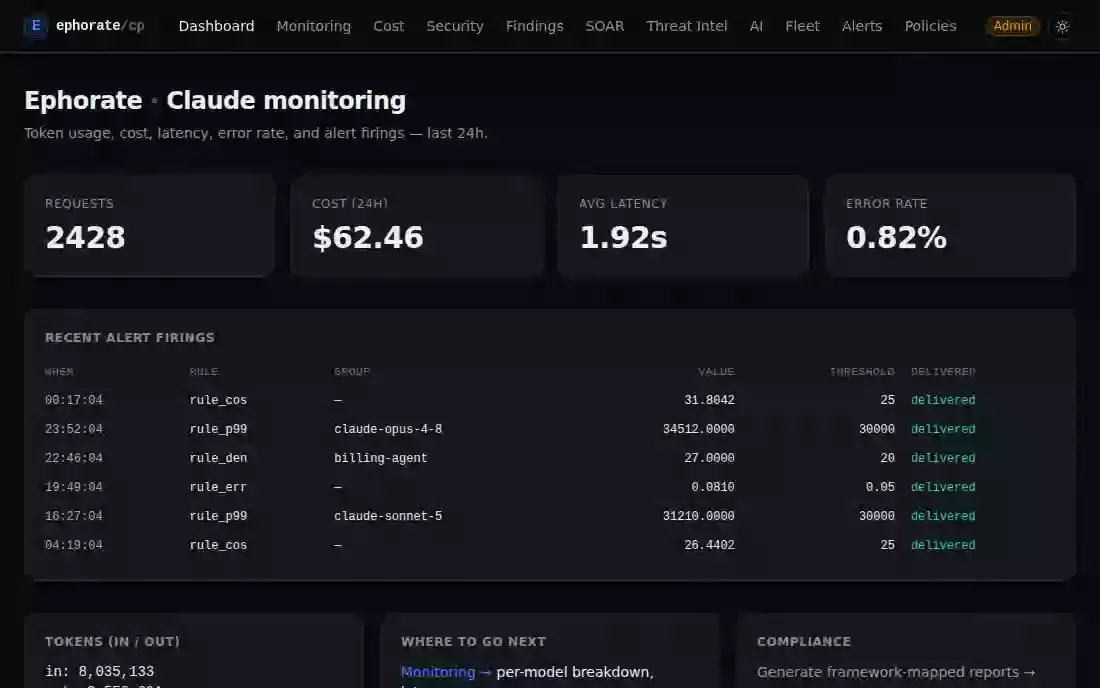The height and width of the screenshot is (688, 1100).
Task: Click rule_err in the alert table
Action: [x=218, y=487]
